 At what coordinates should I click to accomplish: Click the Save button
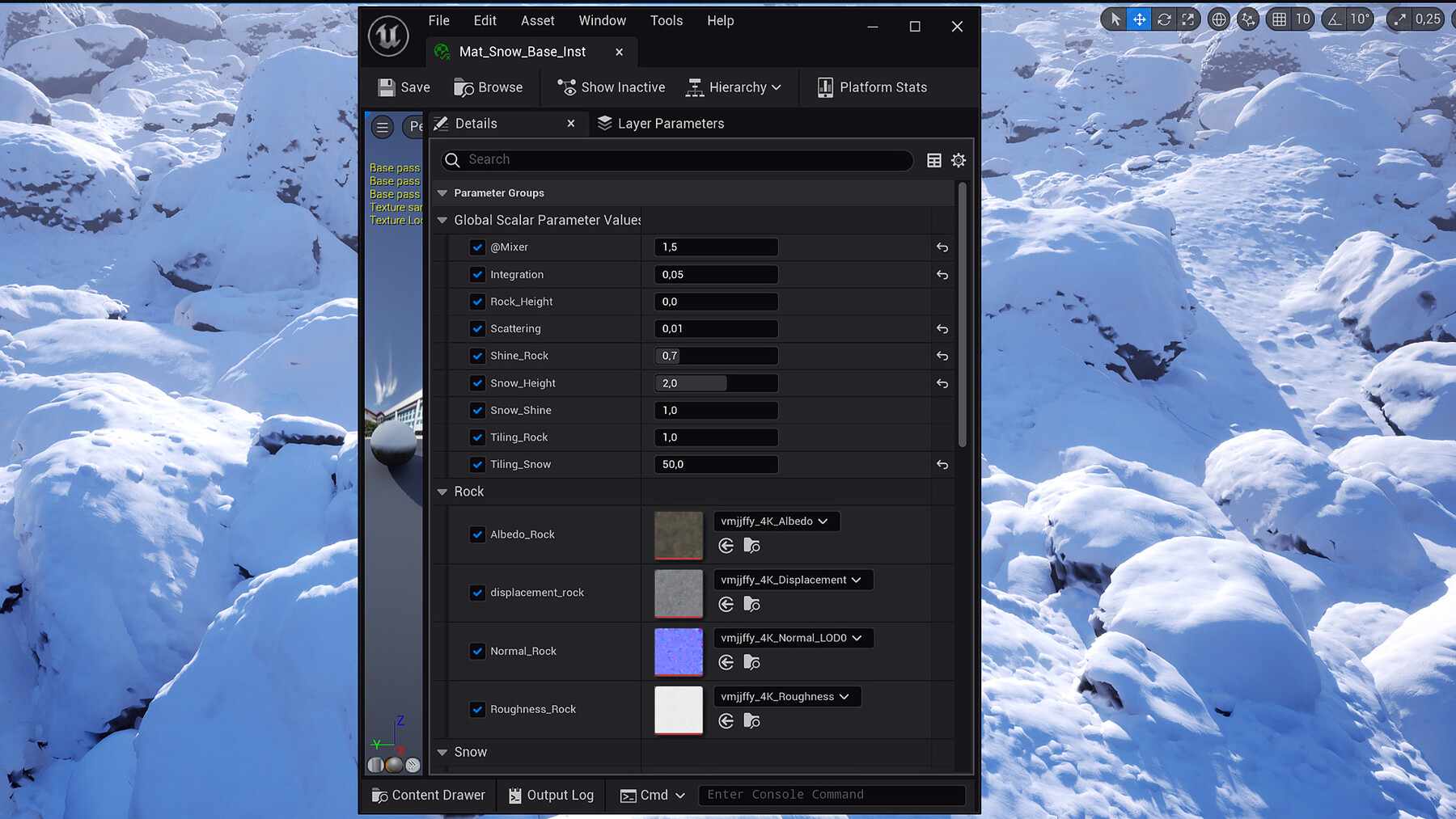click(x=404, y=87)
